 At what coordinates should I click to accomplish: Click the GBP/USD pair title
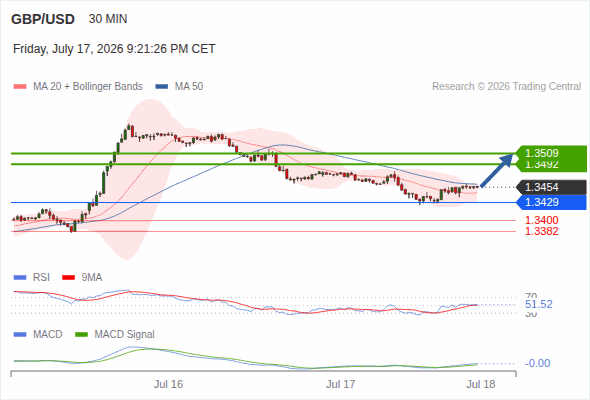(43, 19)
